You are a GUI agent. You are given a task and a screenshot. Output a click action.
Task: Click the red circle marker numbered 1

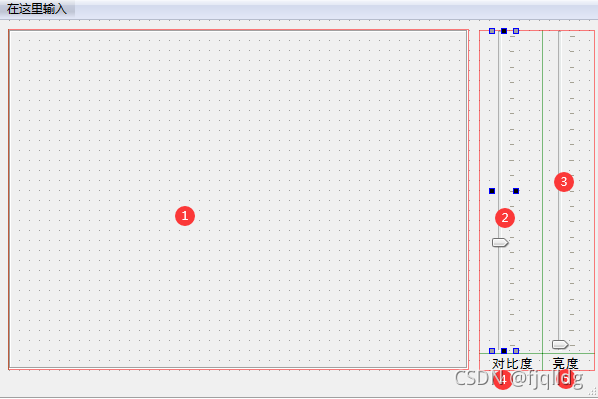tap(185, 216)
